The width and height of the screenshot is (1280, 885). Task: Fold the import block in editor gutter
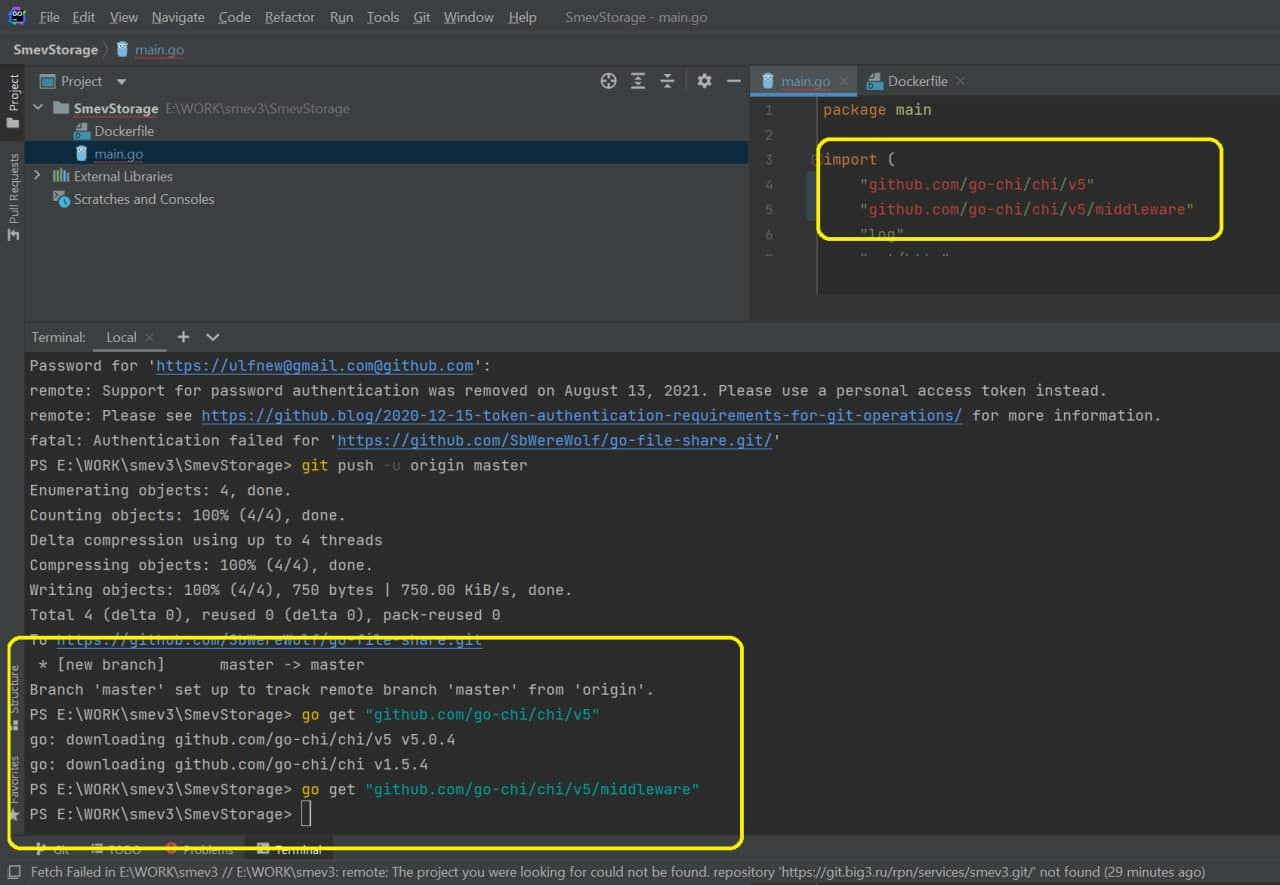(816, 160)
